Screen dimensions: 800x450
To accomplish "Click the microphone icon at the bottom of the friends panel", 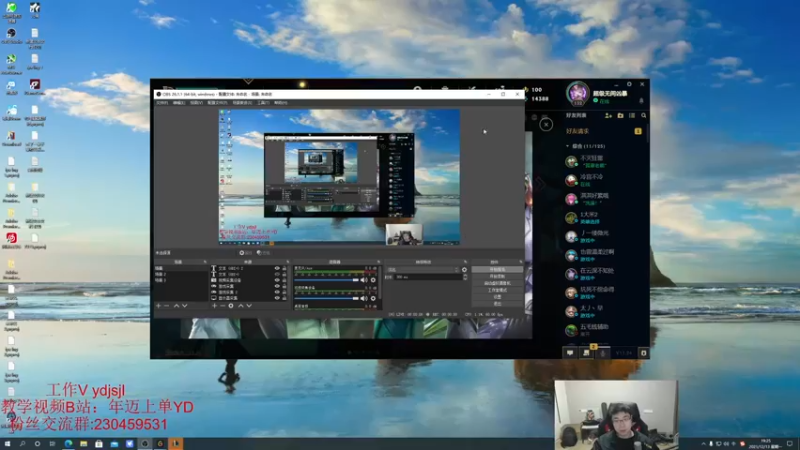I will click(603, 353).
